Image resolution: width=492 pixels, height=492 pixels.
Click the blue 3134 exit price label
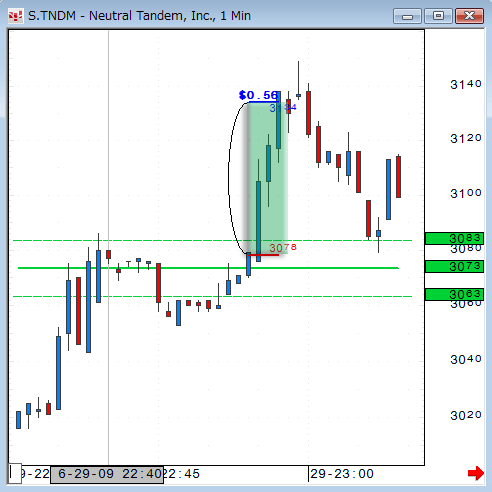[283, 108]
